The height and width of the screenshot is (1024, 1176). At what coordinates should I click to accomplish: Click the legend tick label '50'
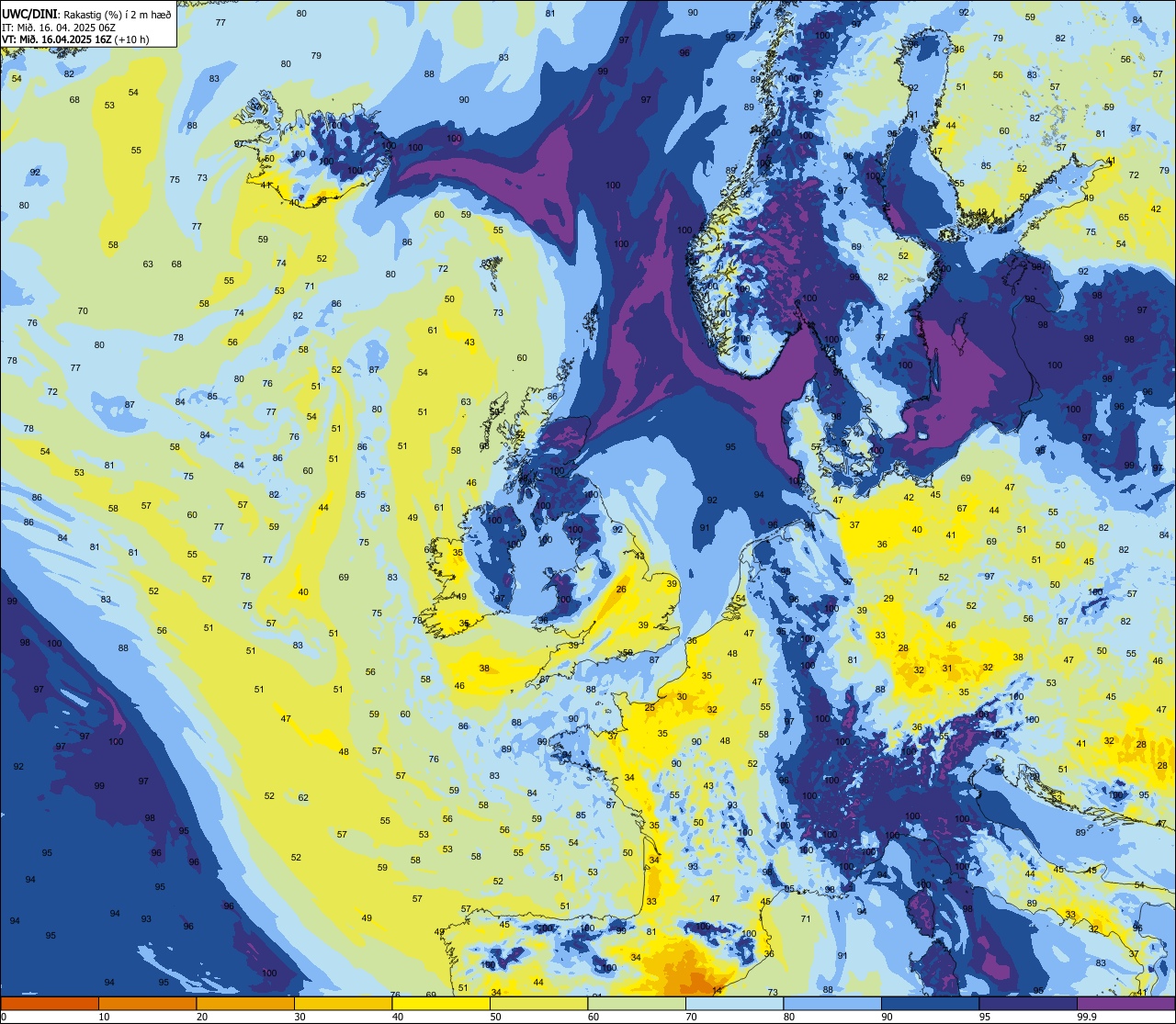(495, 1017)
